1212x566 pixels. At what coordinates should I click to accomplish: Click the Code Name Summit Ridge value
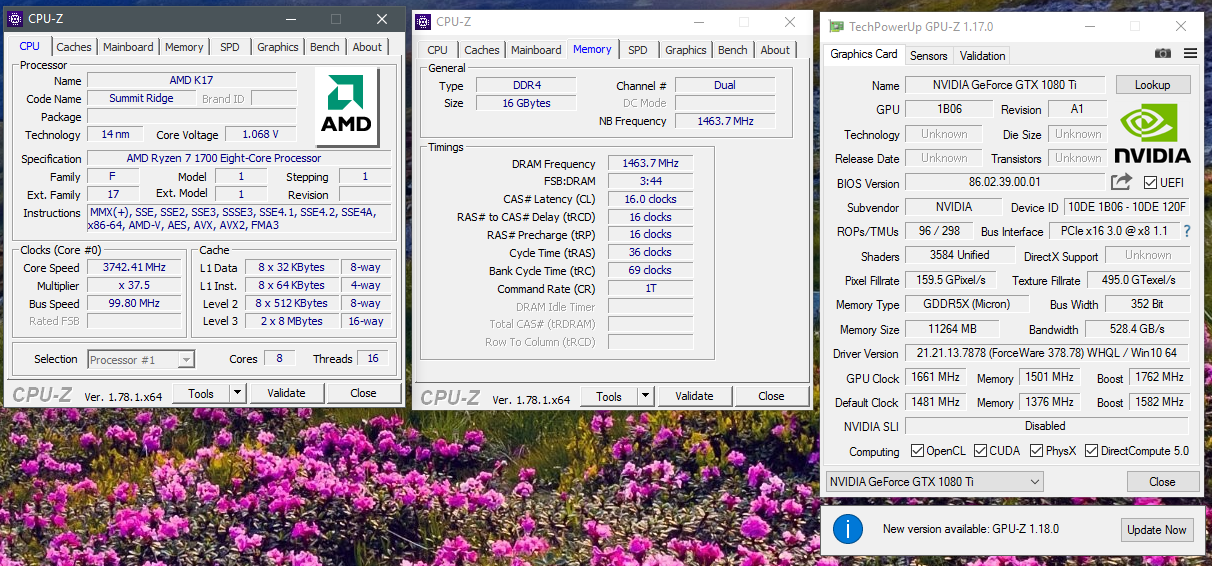(141, 98)
